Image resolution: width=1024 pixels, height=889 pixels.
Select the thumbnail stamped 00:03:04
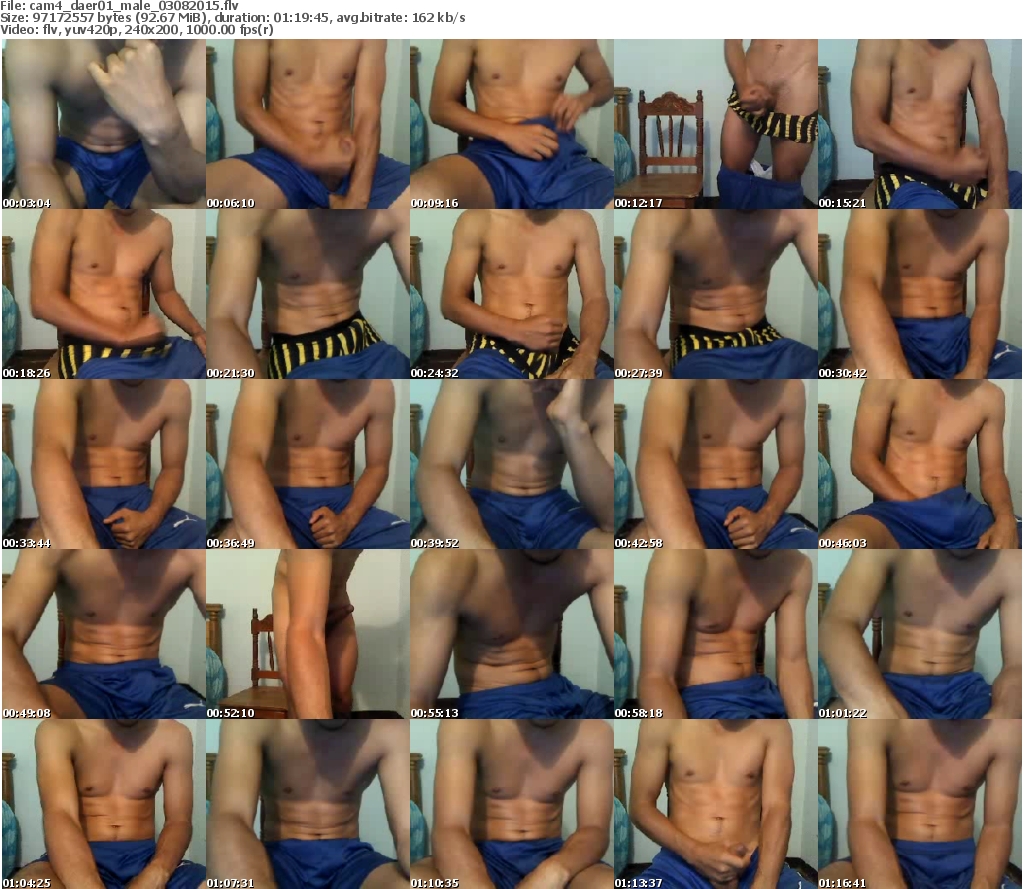tap(104, 124)
